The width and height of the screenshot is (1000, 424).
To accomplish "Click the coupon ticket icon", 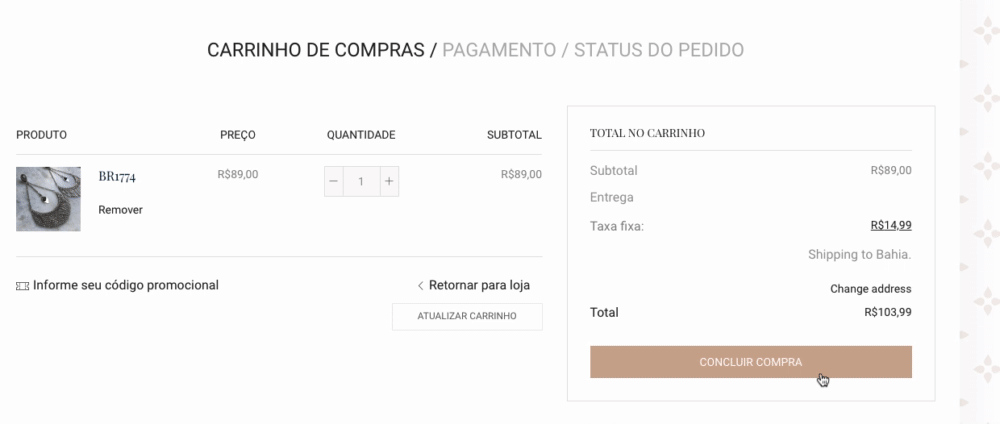I will (22, 286).
